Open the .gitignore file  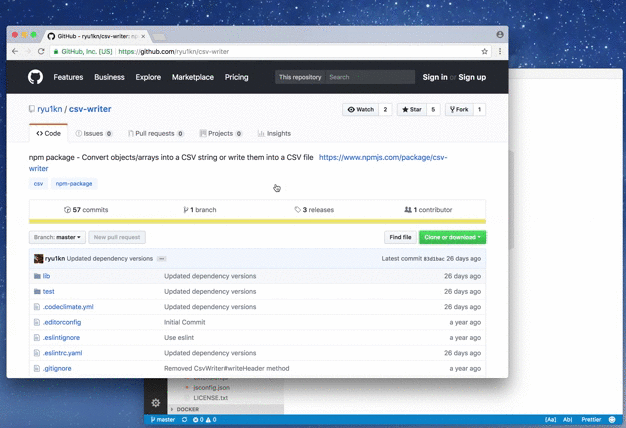click(57, 368)
